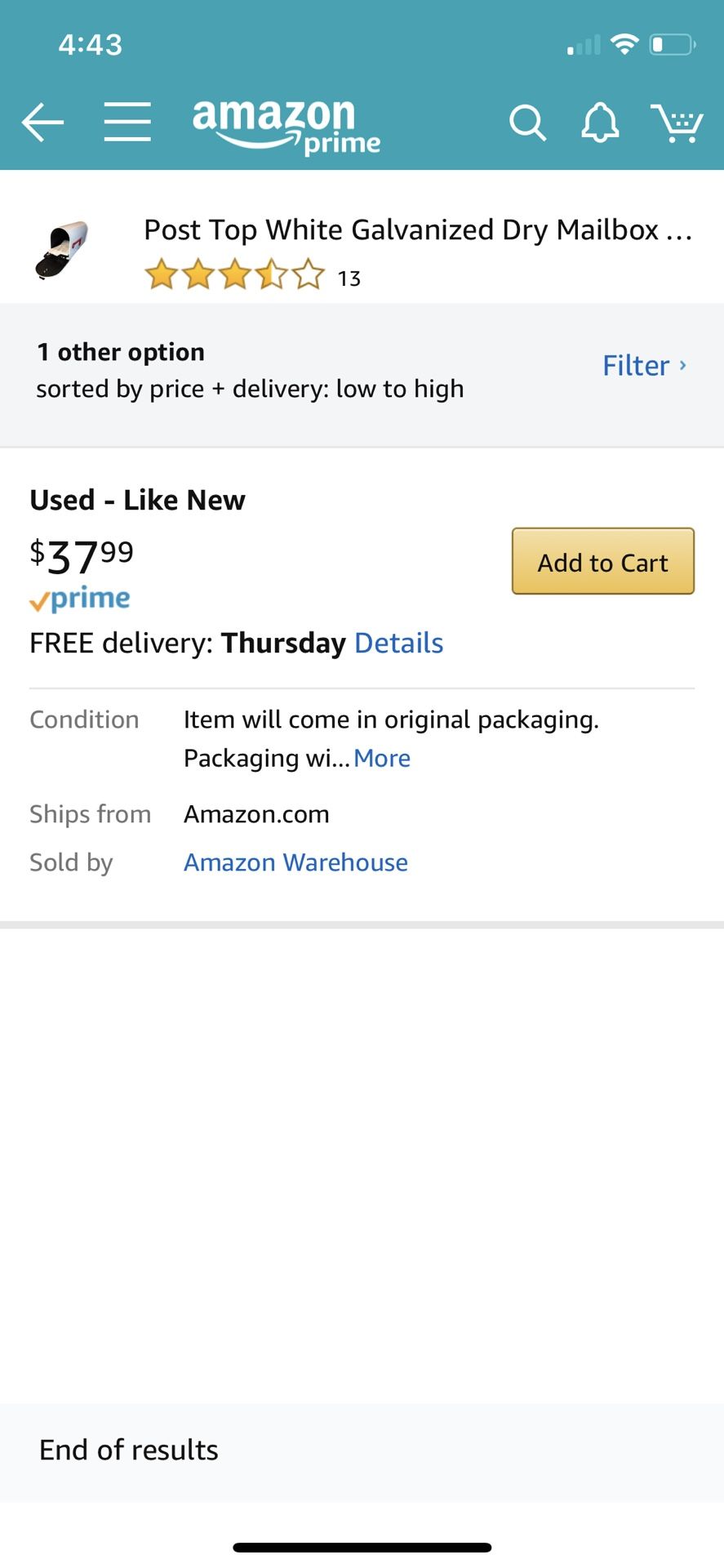Add the mailbox to your cart
The height and width of the screenshot is (1568, 724).
coord(602,562)
